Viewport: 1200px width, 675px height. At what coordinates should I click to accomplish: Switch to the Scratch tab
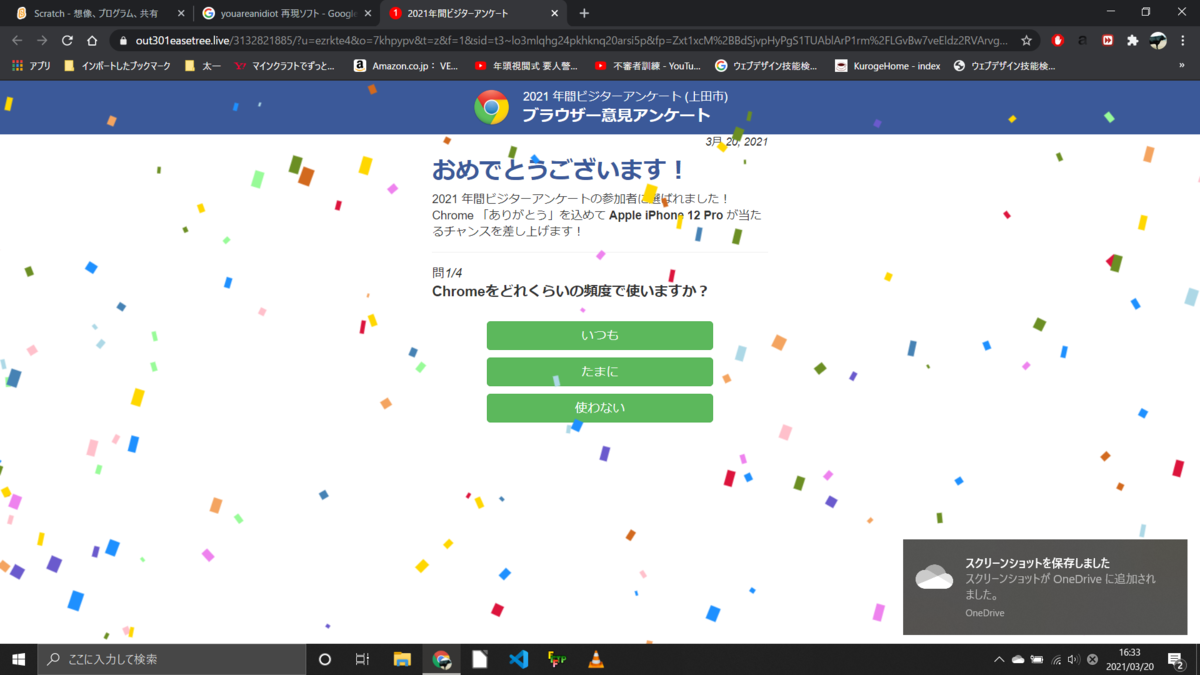pyautogui.click(x=97, y=13)
